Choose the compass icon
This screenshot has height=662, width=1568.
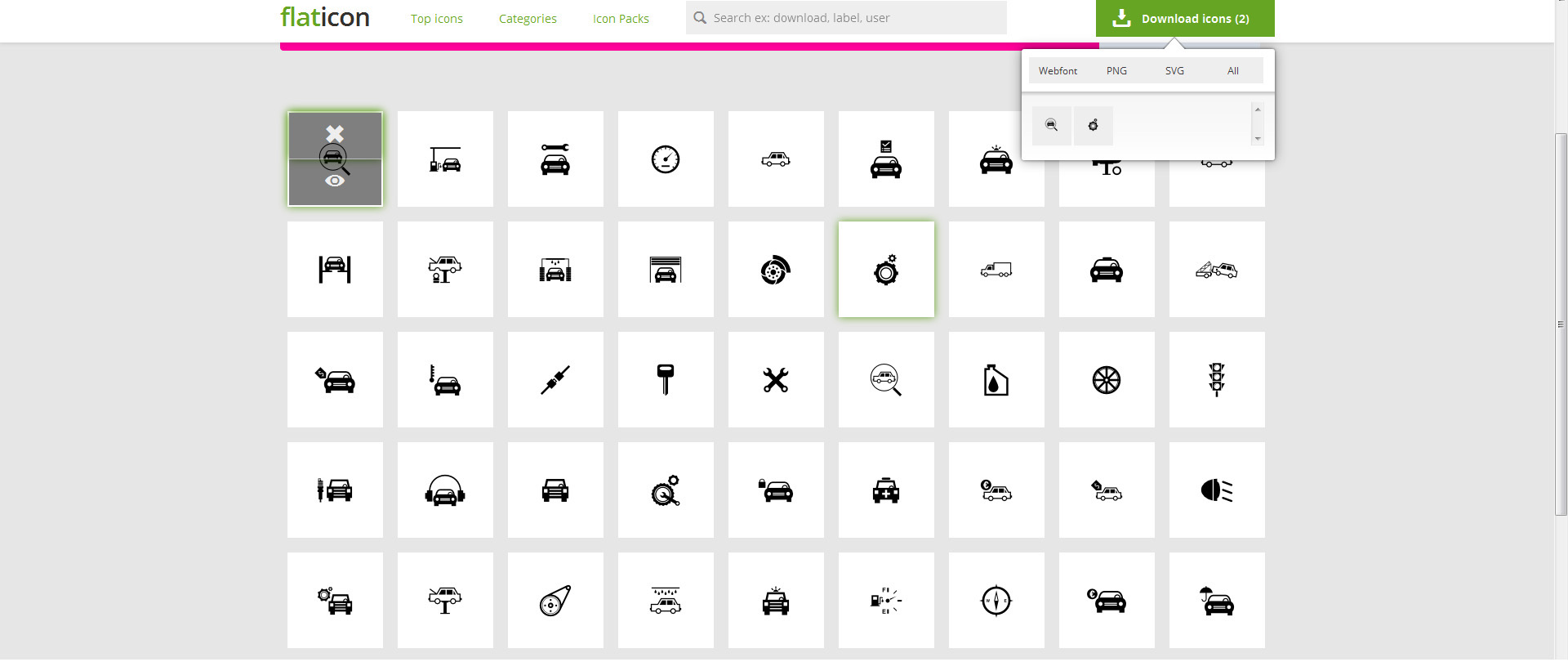click(x=996, y=601)
